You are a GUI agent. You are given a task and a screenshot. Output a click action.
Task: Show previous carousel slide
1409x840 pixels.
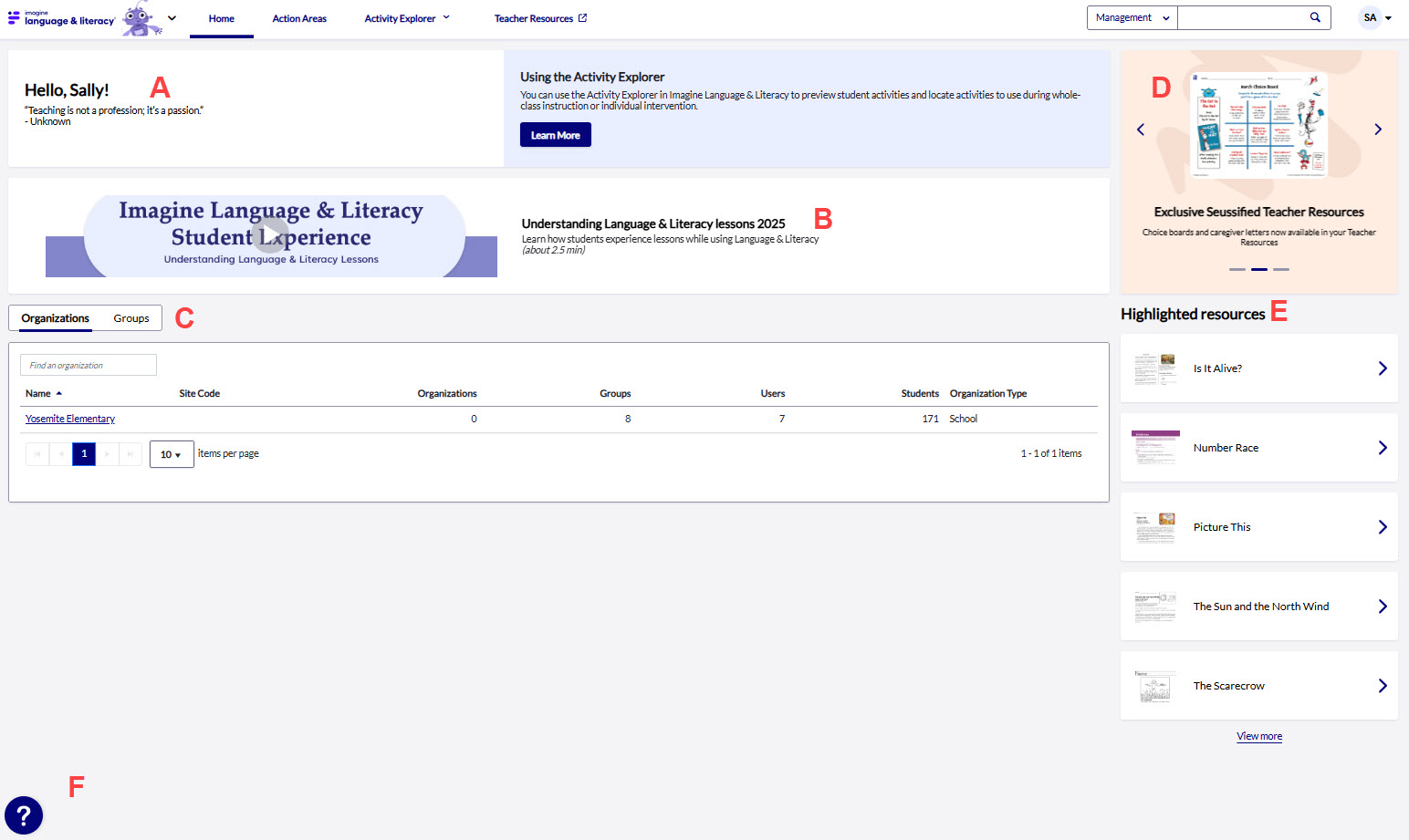pyautogui.click(x=1141, y=130)
